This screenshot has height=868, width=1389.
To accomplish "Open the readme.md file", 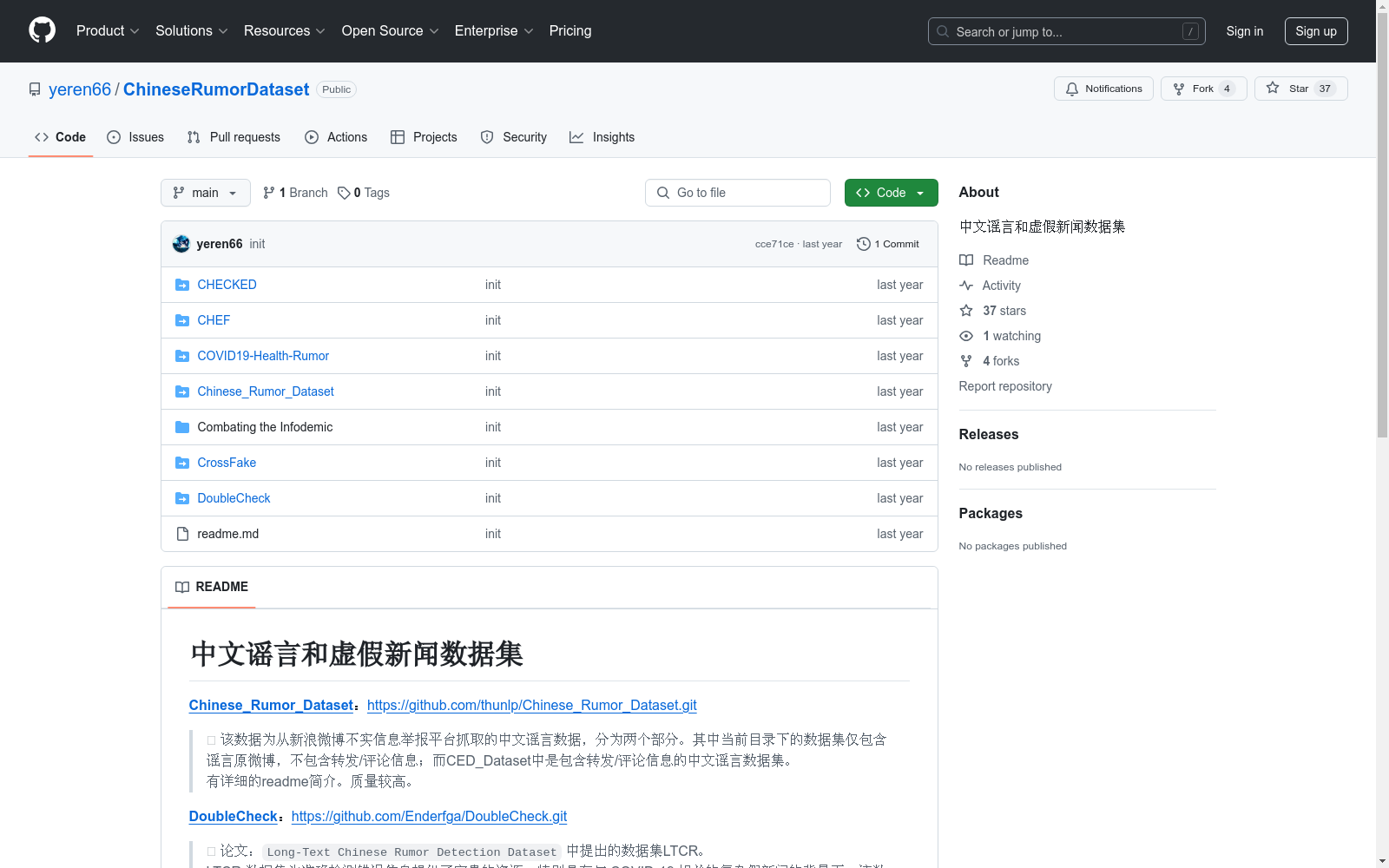I will tap(228, 534).
